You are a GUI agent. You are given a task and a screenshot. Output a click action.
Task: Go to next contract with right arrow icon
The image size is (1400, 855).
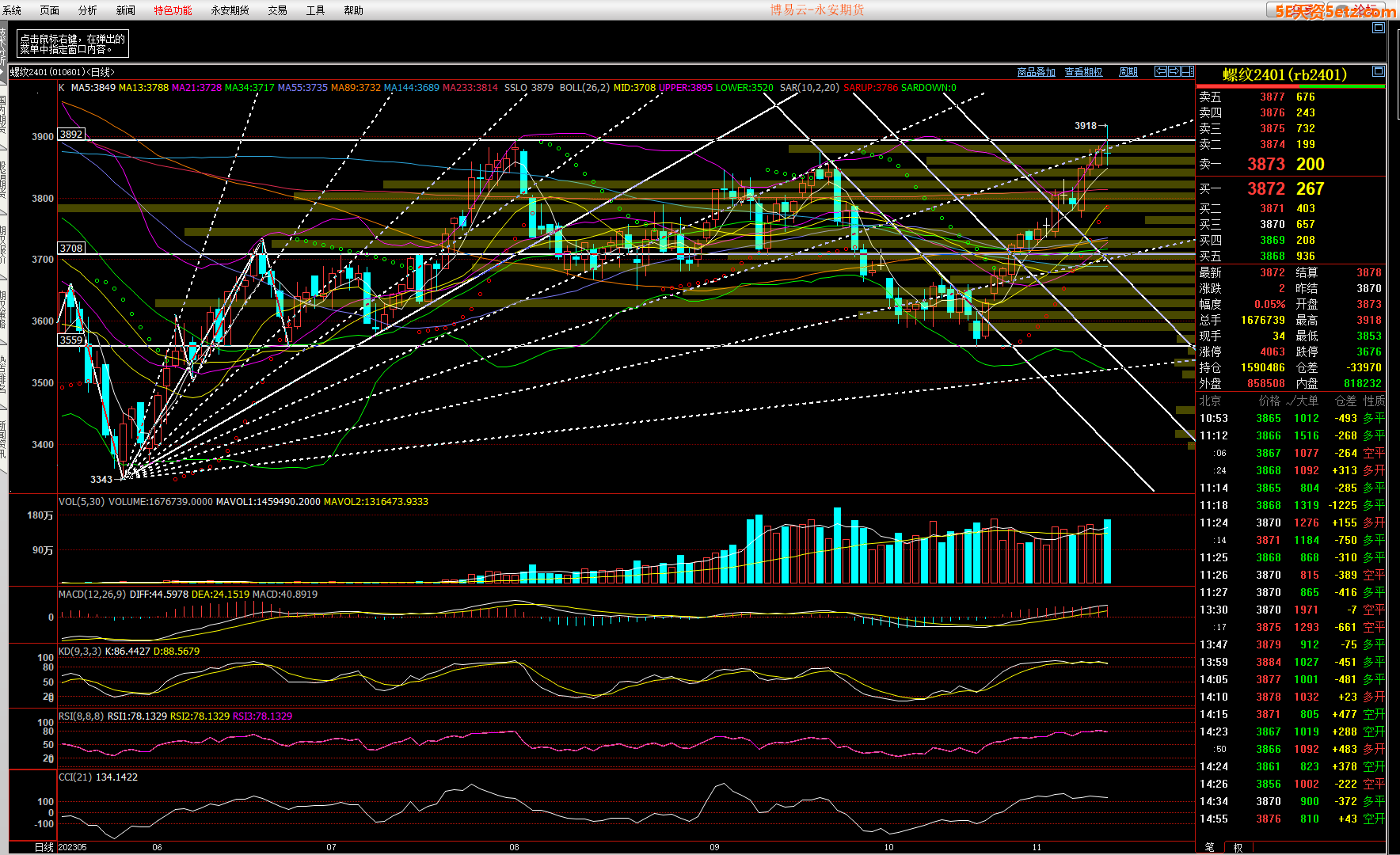pos(1174,71)
